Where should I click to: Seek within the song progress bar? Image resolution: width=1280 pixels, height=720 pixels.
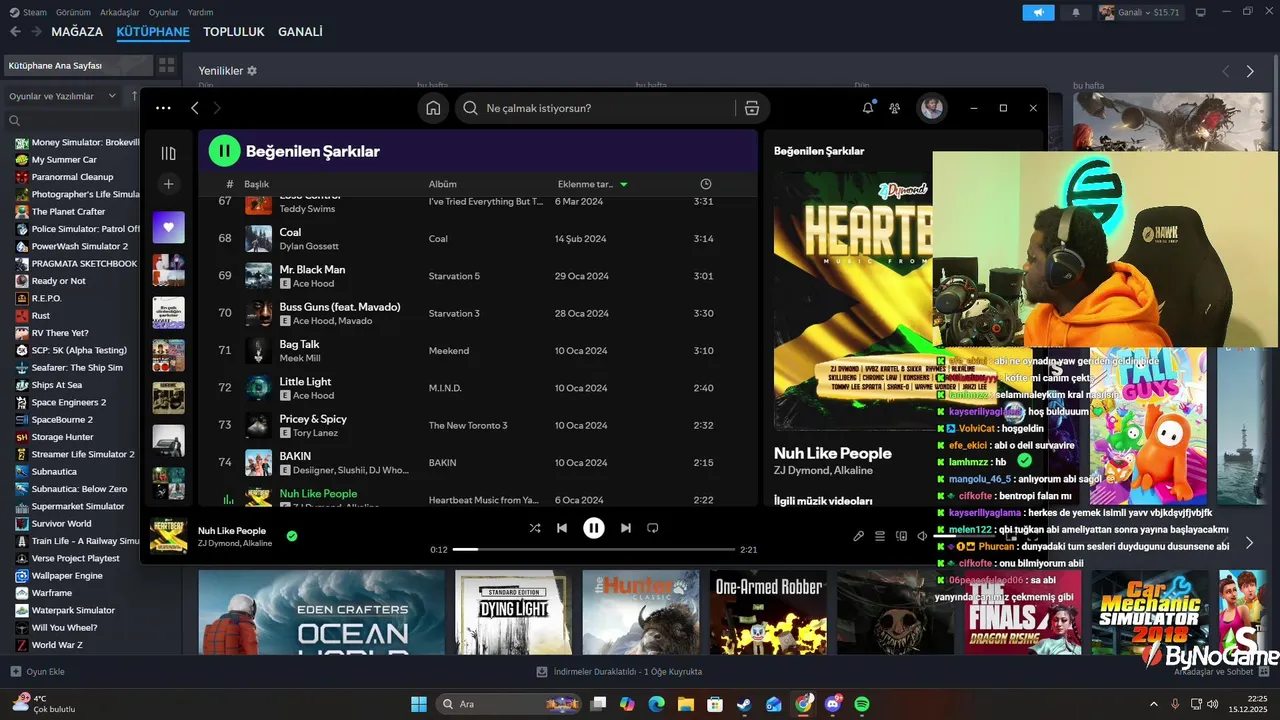coord(593,549)
